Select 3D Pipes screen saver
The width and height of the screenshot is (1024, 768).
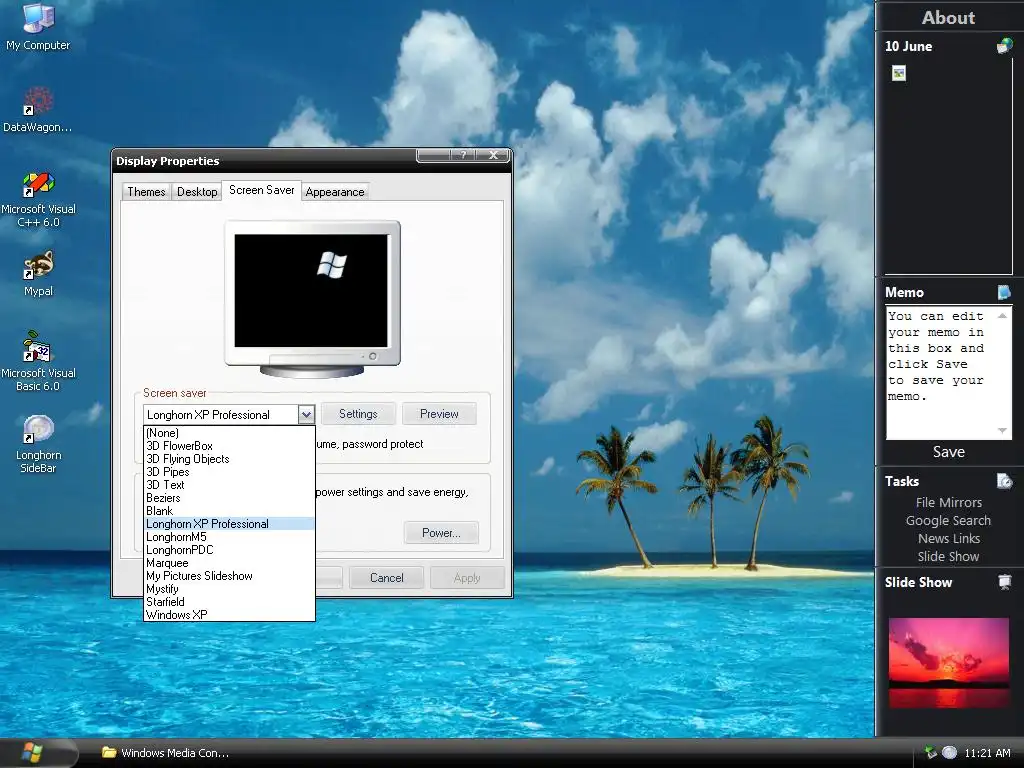[x=229, y=472]
